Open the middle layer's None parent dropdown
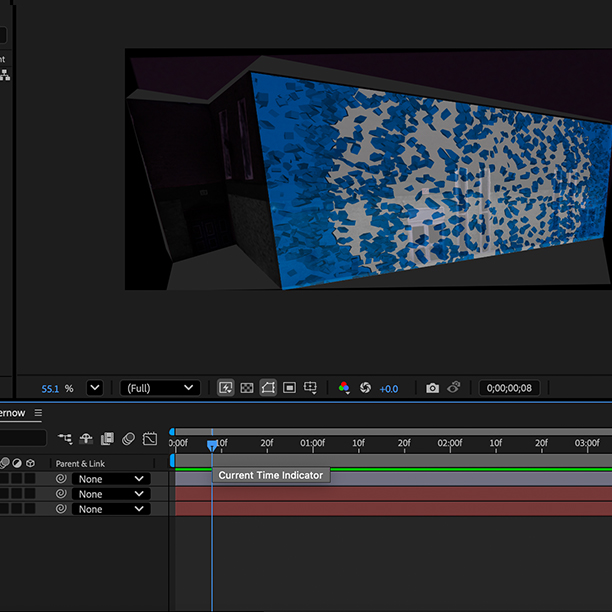Image resolution: width=612 pixels, height=612 pixels. click(x=111, y=494)
